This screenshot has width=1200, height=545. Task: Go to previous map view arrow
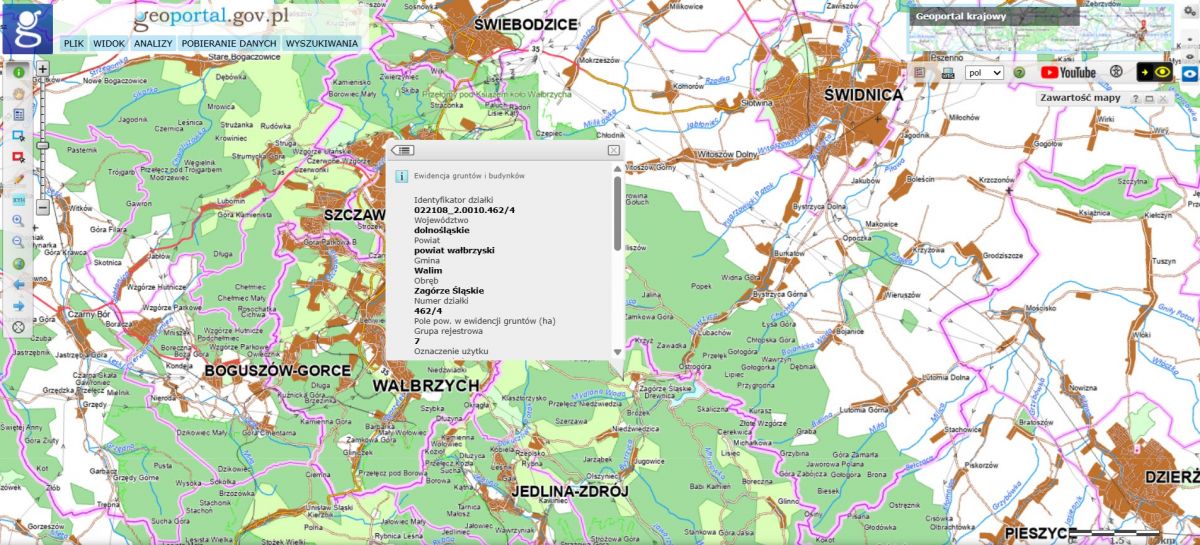click(18, 284)
